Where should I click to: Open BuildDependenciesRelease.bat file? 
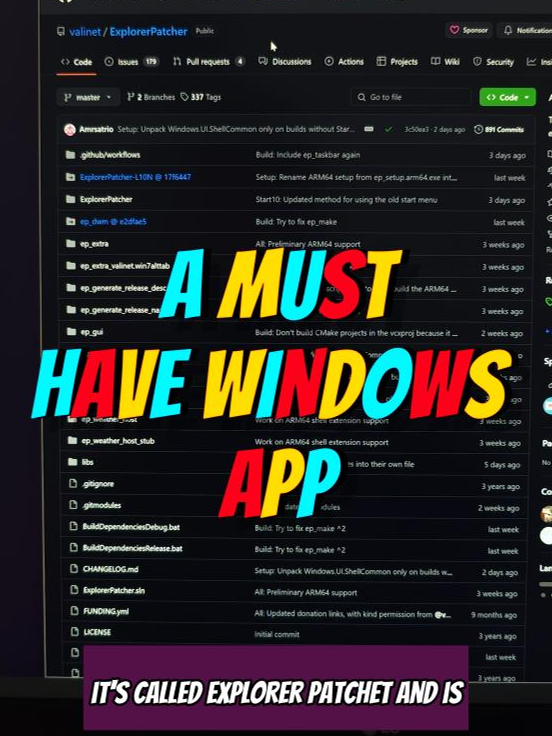pyautogui.click(x=133, y=548)
